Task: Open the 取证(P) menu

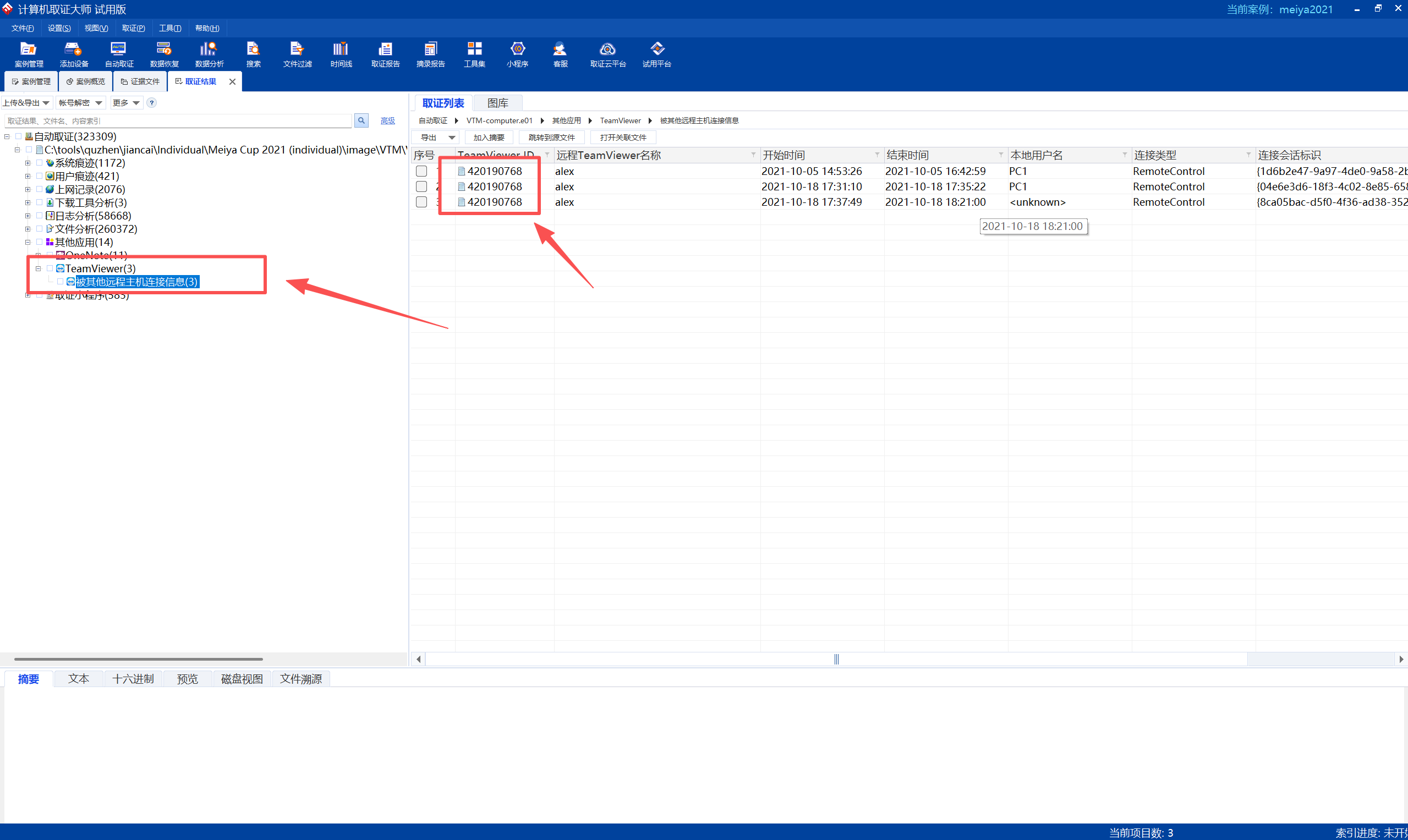Action: [x=134, y=28]
